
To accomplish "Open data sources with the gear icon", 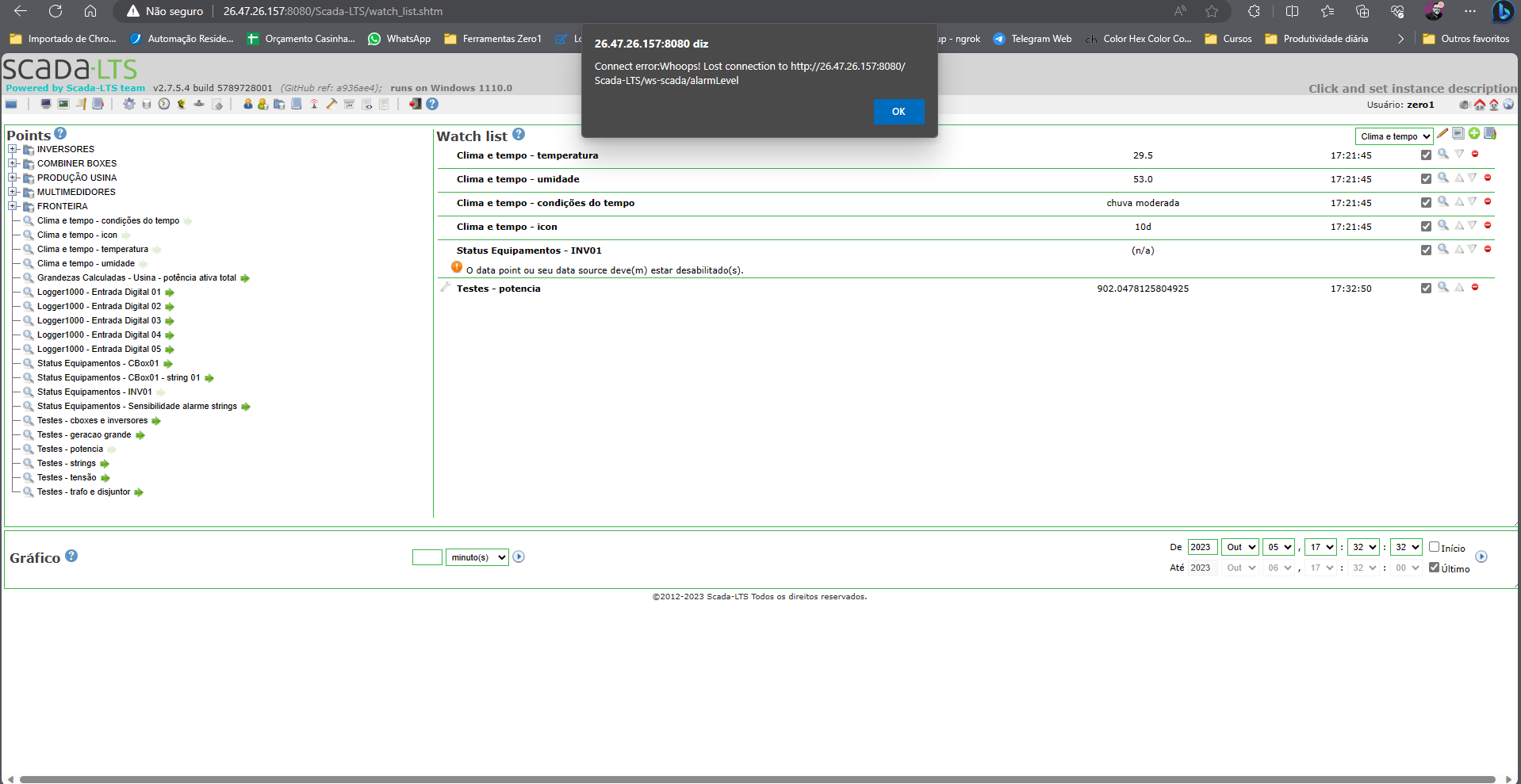I will coord(128,104).
